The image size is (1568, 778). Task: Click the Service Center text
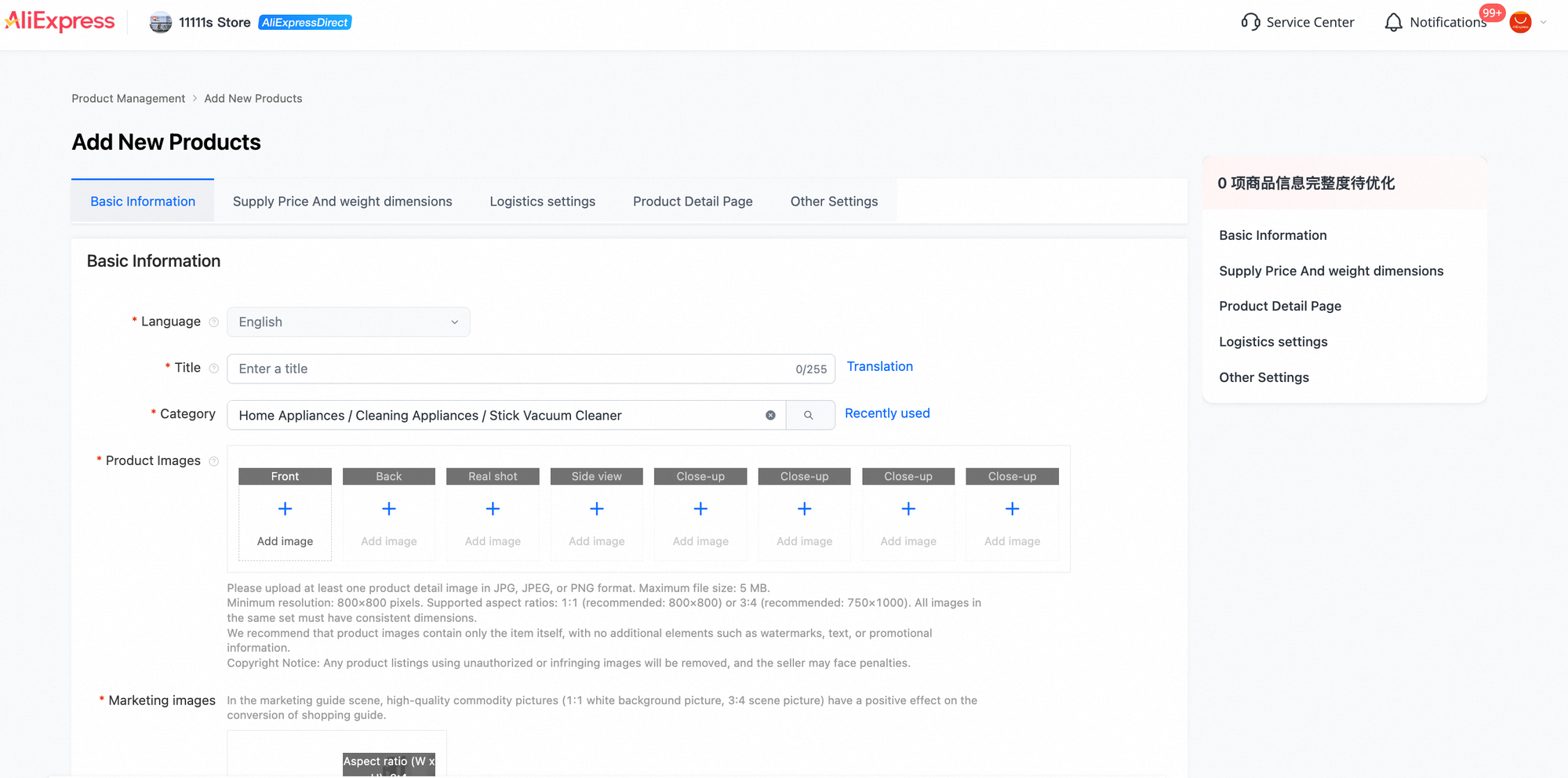coord(1310,22)
